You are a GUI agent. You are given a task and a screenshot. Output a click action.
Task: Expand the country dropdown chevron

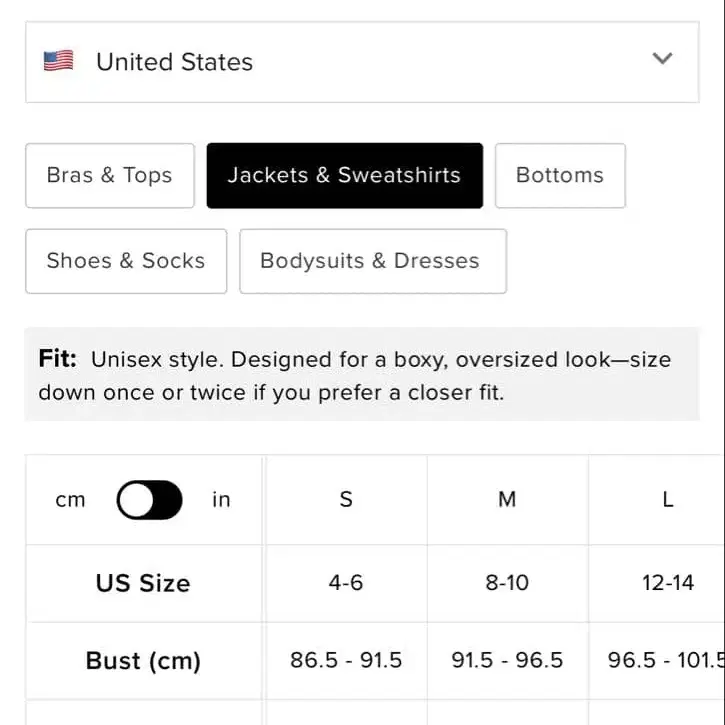point(662,59)
